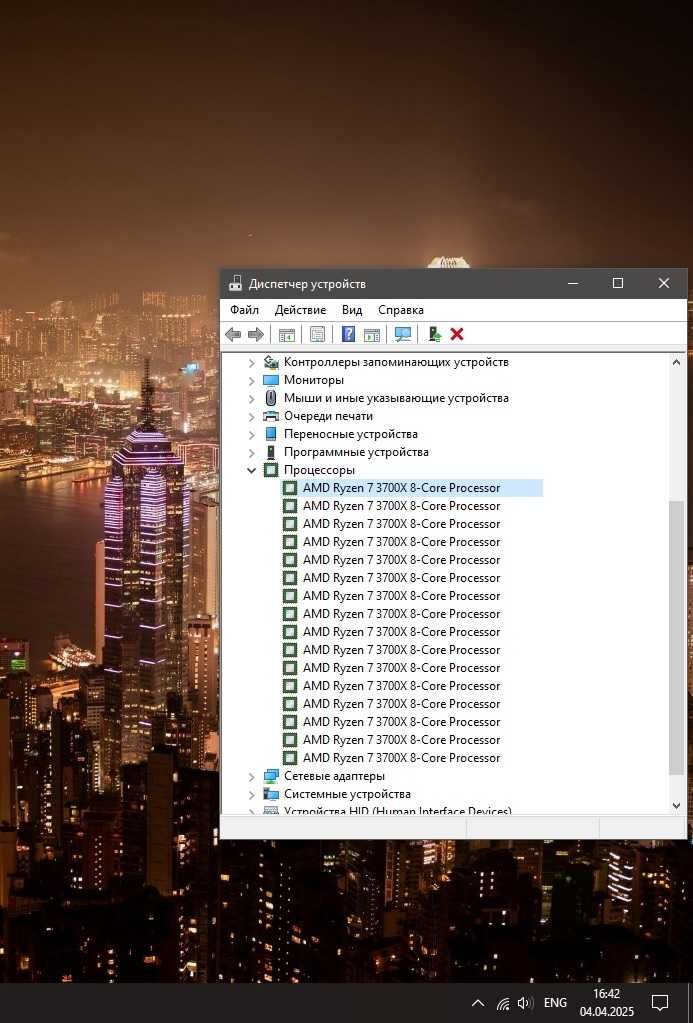Viewport: 693px width, 1023px height.
Task: Open the Вид menu
Action: pyautogui.click(x=352, y=310)
